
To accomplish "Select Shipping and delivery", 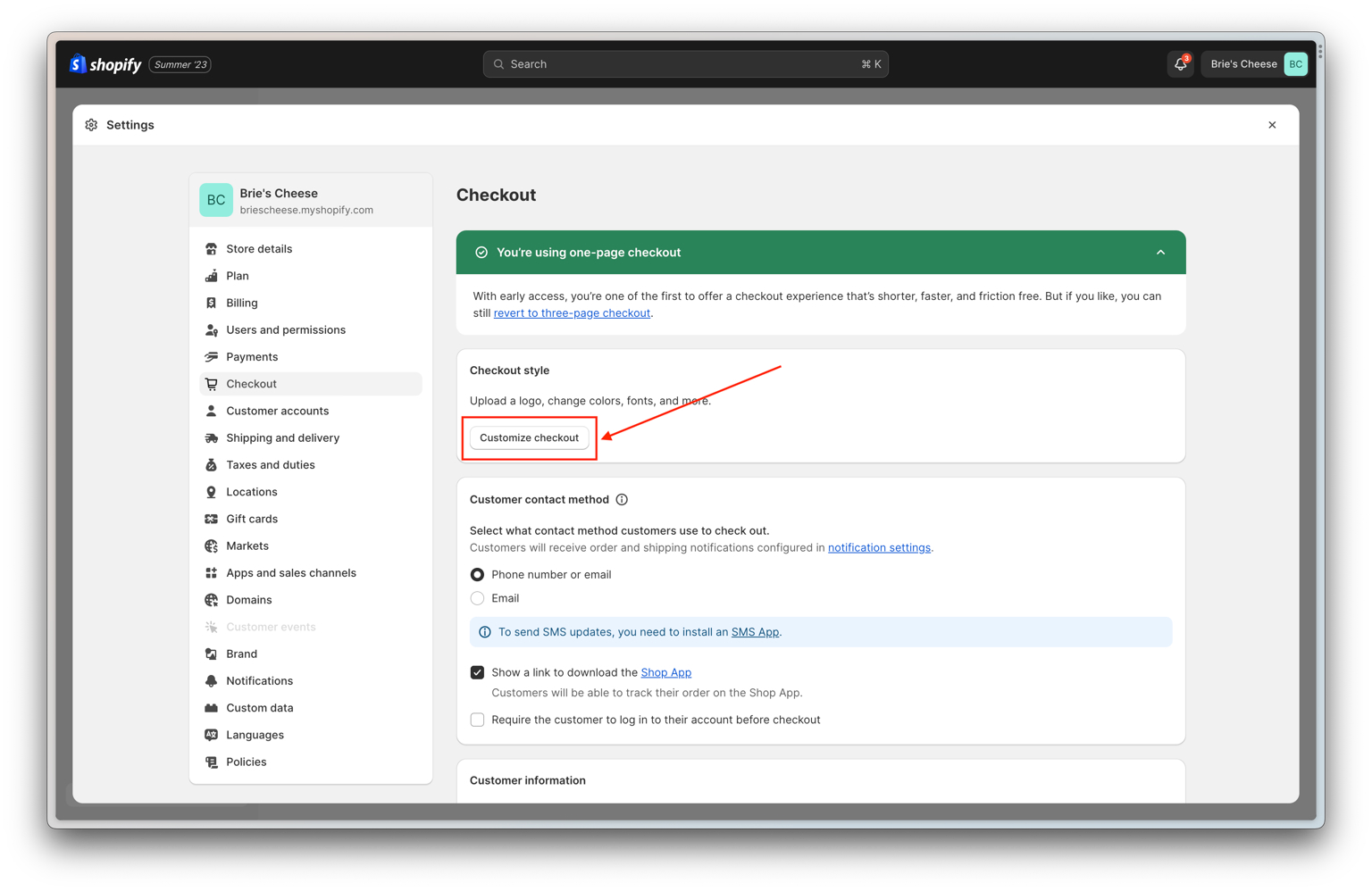I will tap(311, 438).
